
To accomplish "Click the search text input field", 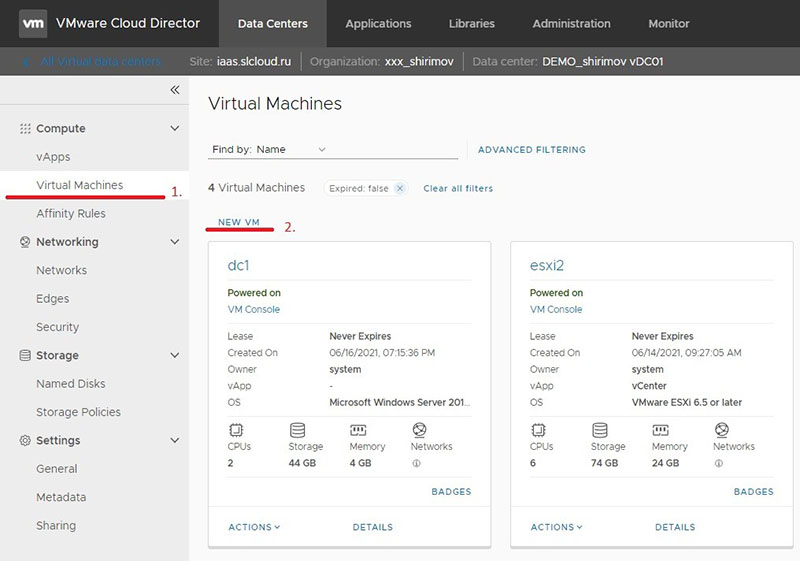I will pos(395,150).
